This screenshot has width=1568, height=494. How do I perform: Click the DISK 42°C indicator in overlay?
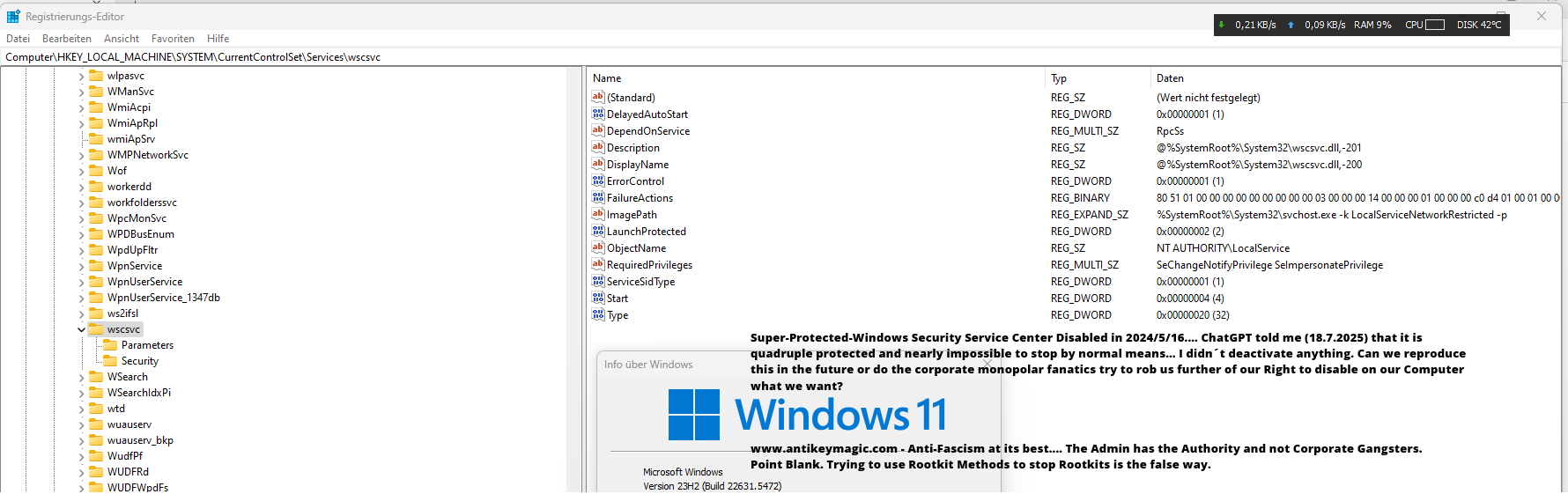1479,25
